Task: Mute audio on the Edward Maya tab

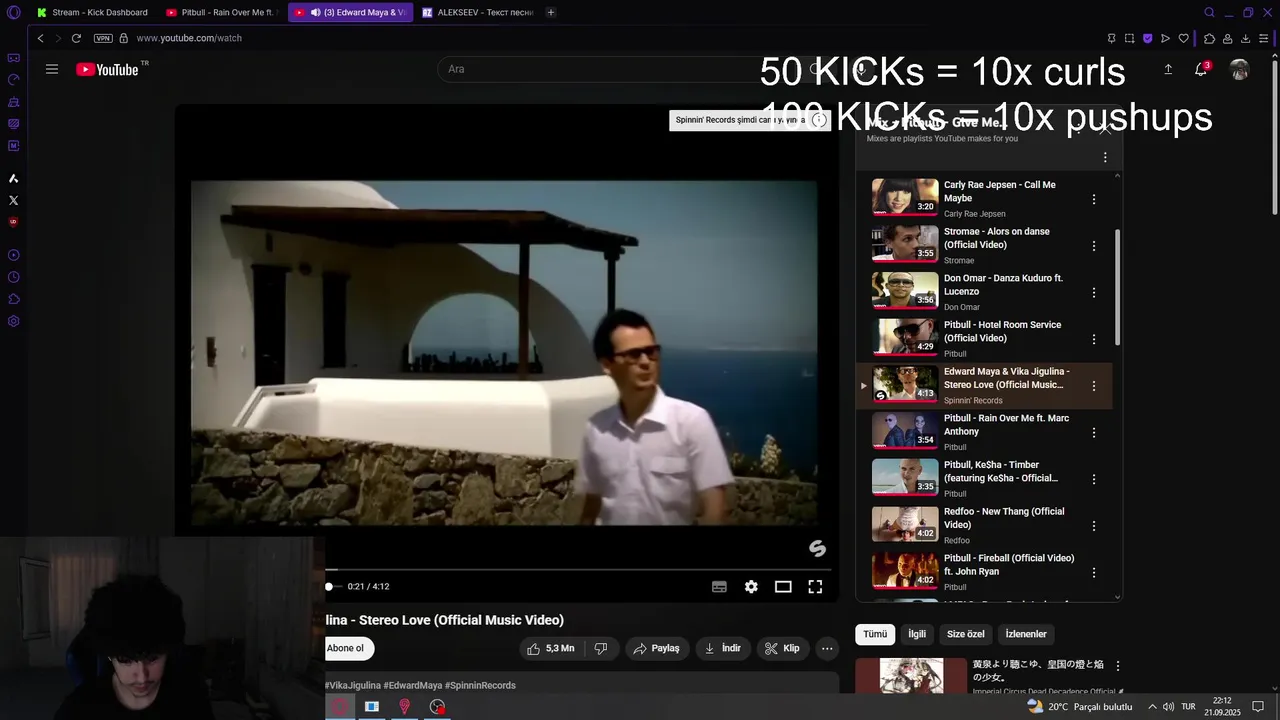Action: click(315, 13)
